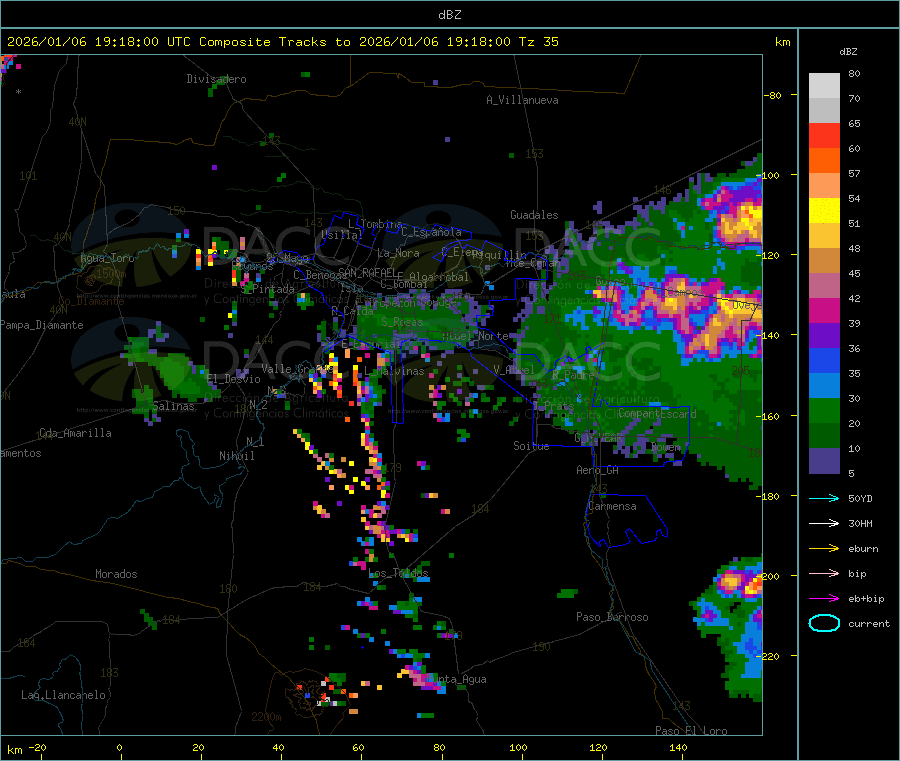Click the 'L_Malvinas' map label
The width and height of the screenshot is (900, 761).
394,371
